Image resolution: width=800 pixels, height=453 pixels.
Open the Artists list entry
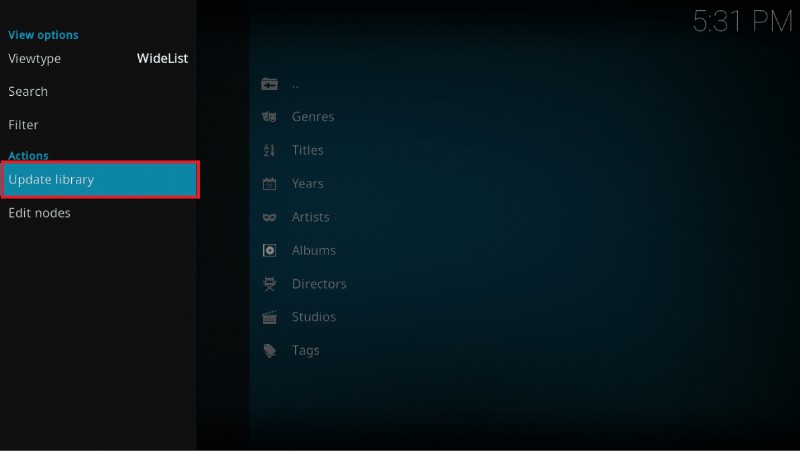pyautogui.click(x=310, y=217)
